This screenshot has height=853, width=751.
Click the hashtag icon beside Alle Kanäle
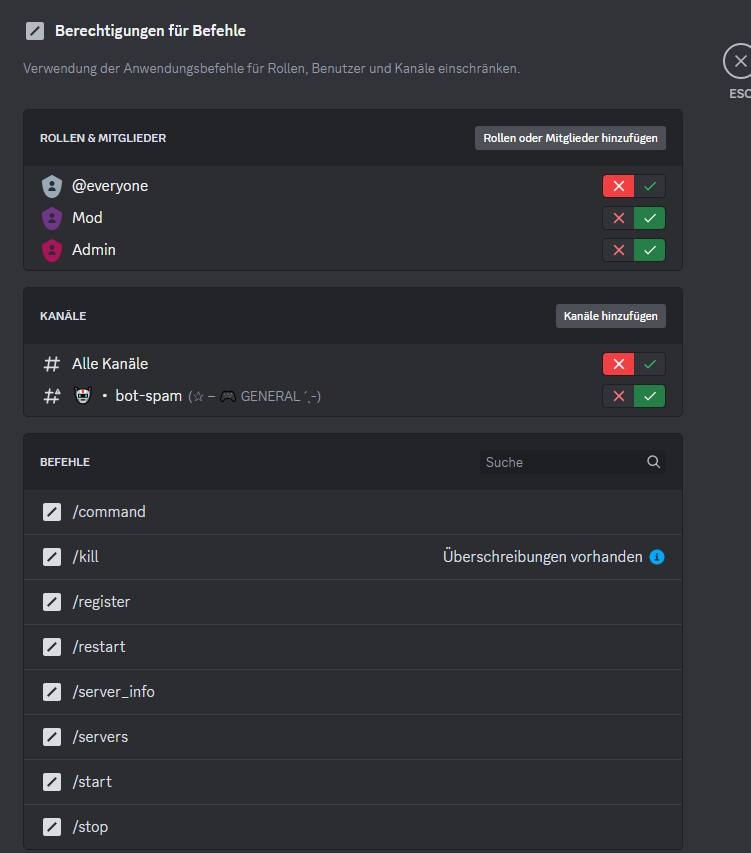52,364
